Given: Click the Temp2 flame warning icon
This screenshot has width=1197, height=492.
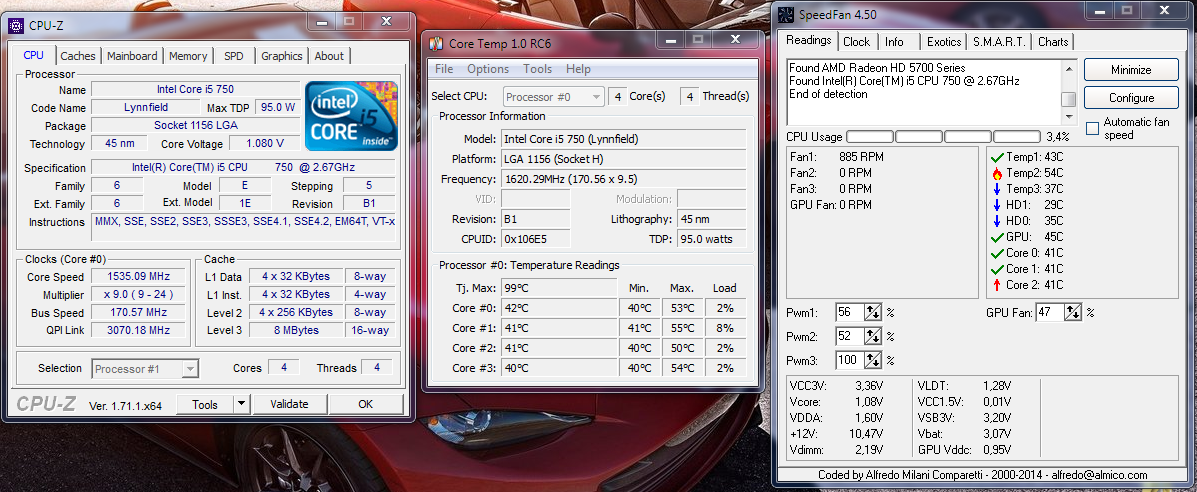Looking at the screenshot, I should point(996,173).
